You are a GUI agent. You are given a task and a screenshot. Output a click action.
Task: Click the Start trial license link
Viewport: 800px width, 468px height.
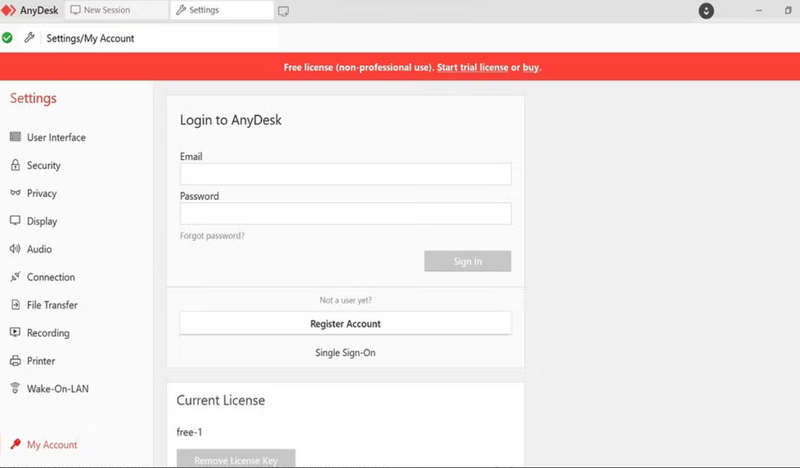472,67
